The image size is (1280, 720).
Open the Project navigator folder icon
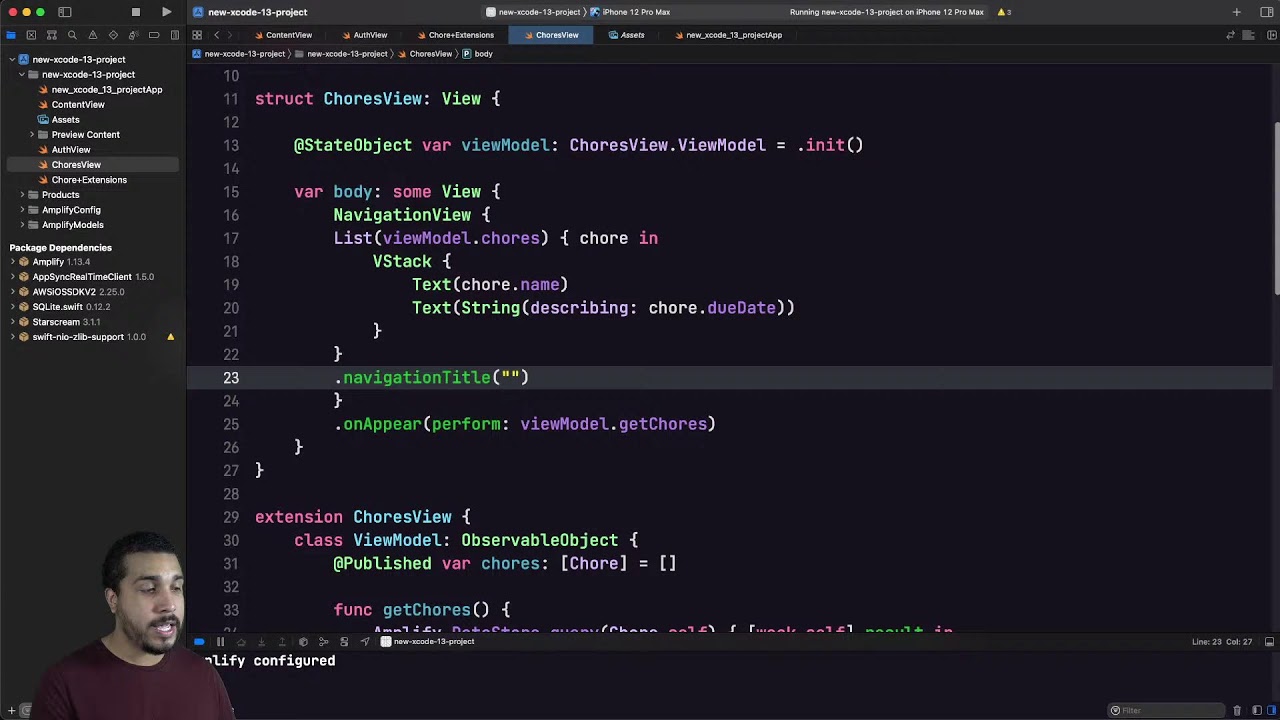(11, 35)
